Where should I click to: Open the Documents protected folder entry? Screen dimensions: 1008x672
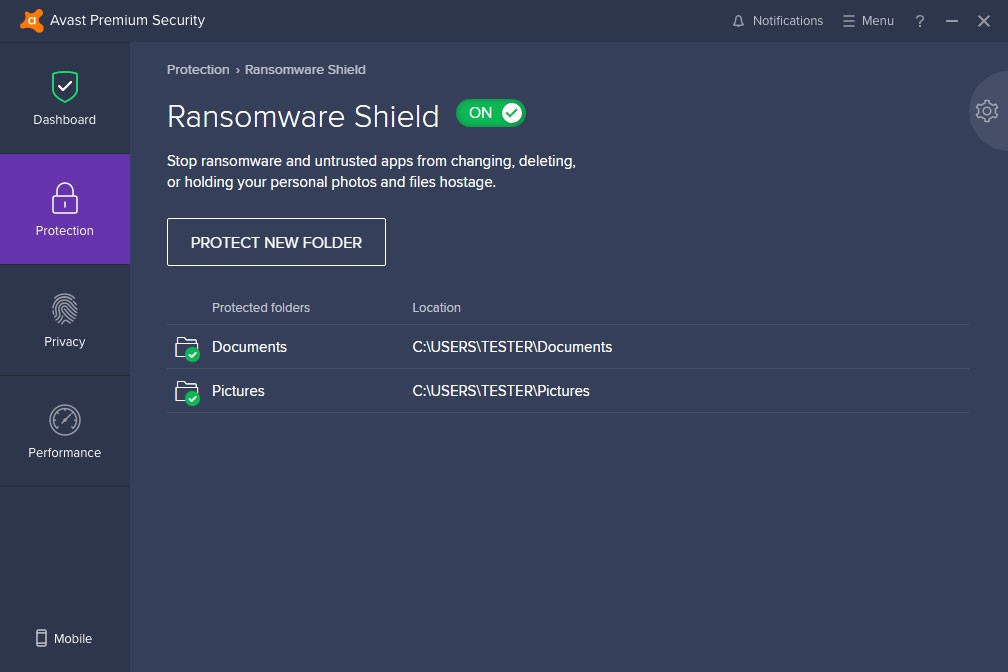(x=249, y=347)
